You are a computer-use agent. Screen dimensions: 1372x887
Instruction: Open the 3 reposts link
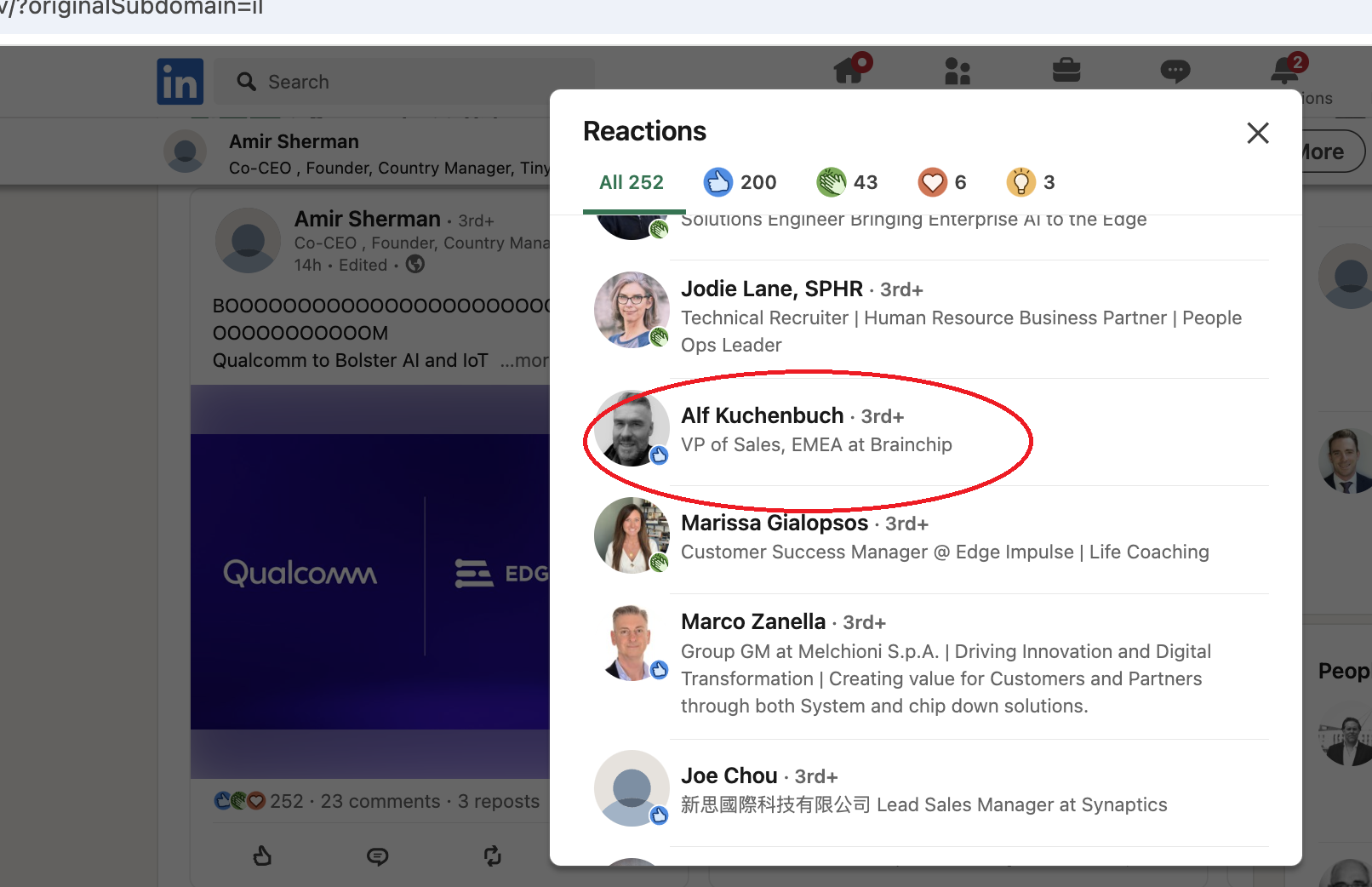[x=499, y=801]
